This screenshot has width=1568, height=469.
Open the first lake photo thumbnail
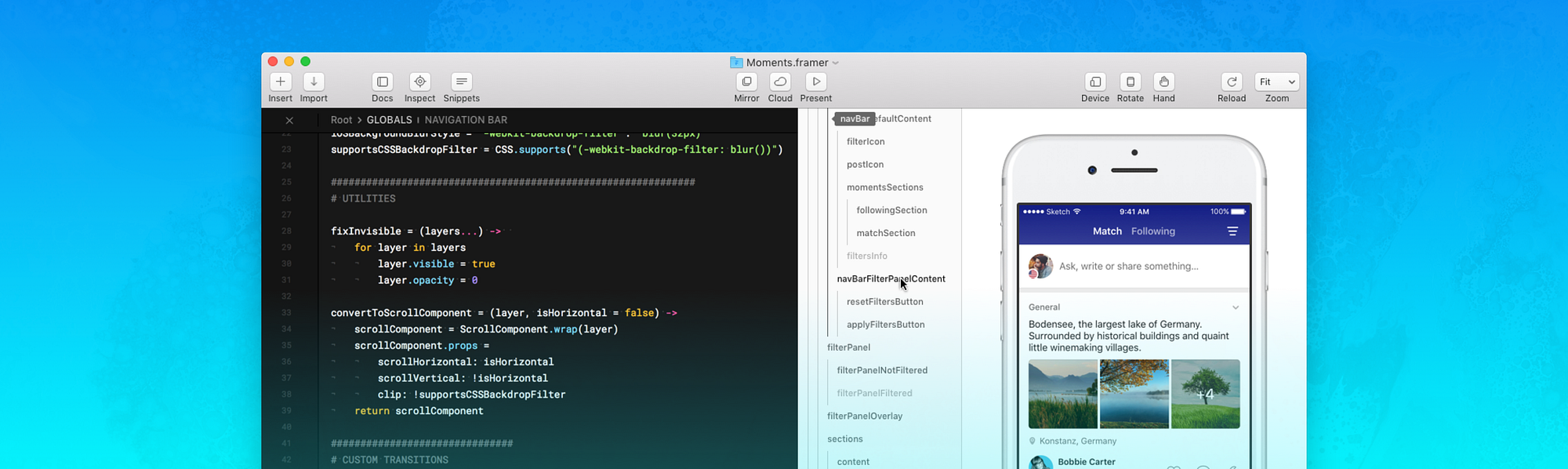[1062, 394]
